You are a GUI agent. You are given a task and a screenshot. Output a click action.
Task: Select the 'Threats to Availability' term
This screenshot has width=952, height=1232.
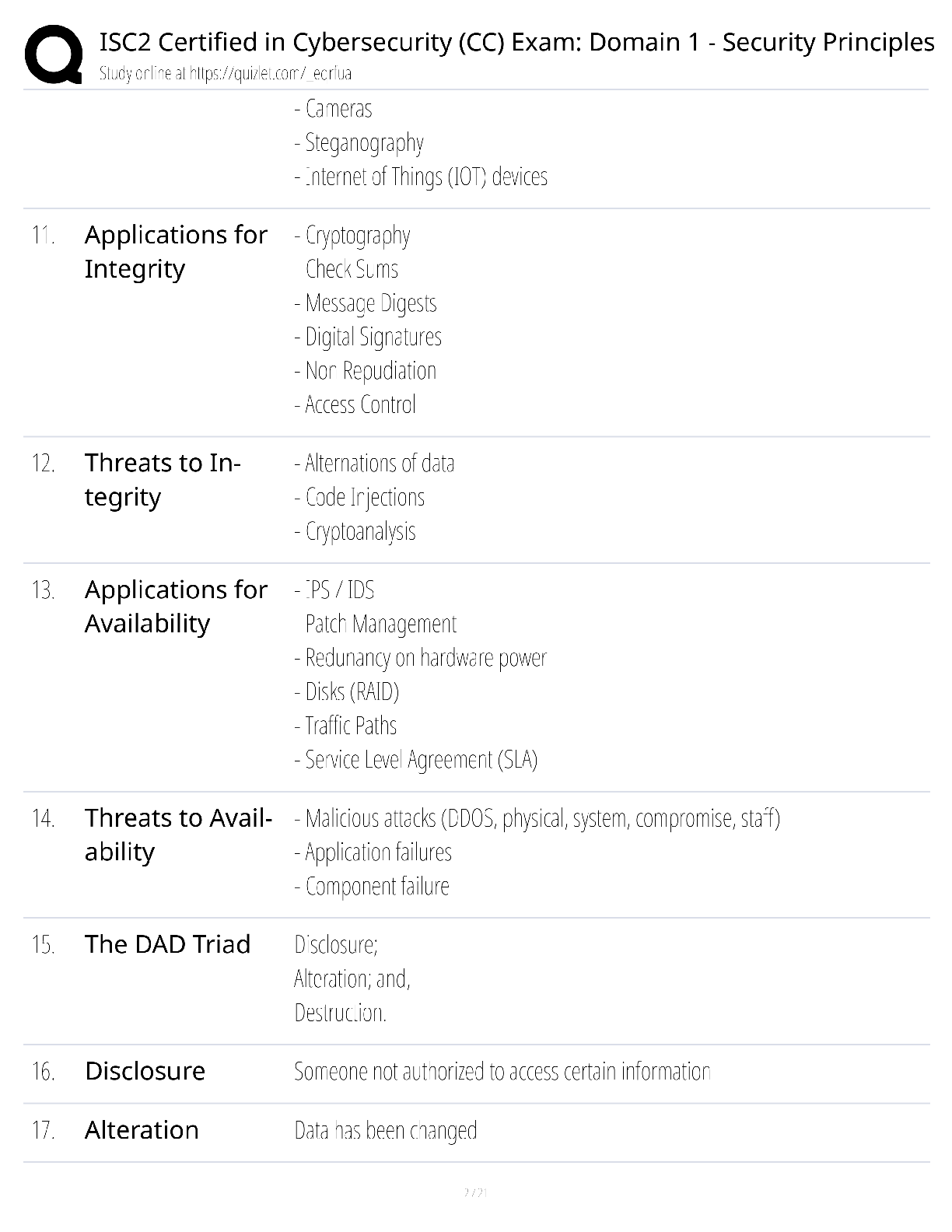(178, 835)
